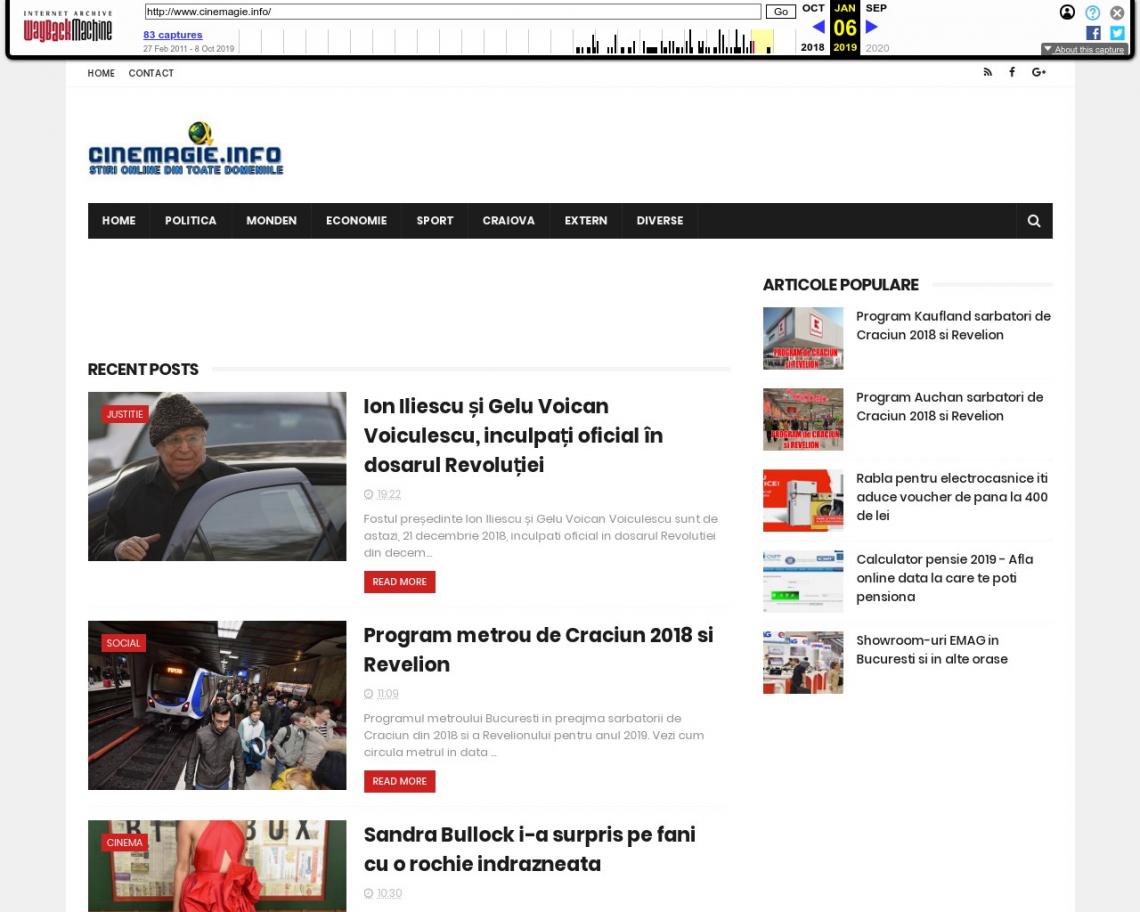Open the DIVERSE menu item
1140x912 pixels.
click(x=660, y=221)
